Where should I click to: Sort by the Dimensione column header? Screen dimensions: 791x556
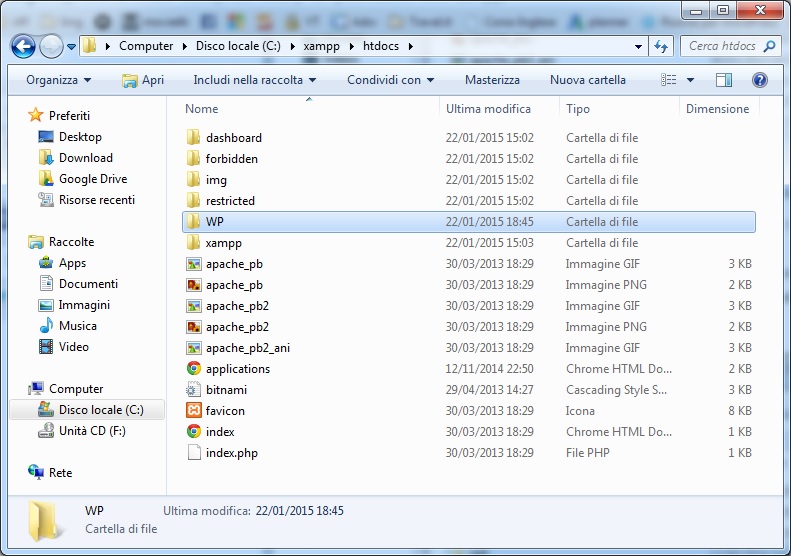click(719, 108)
